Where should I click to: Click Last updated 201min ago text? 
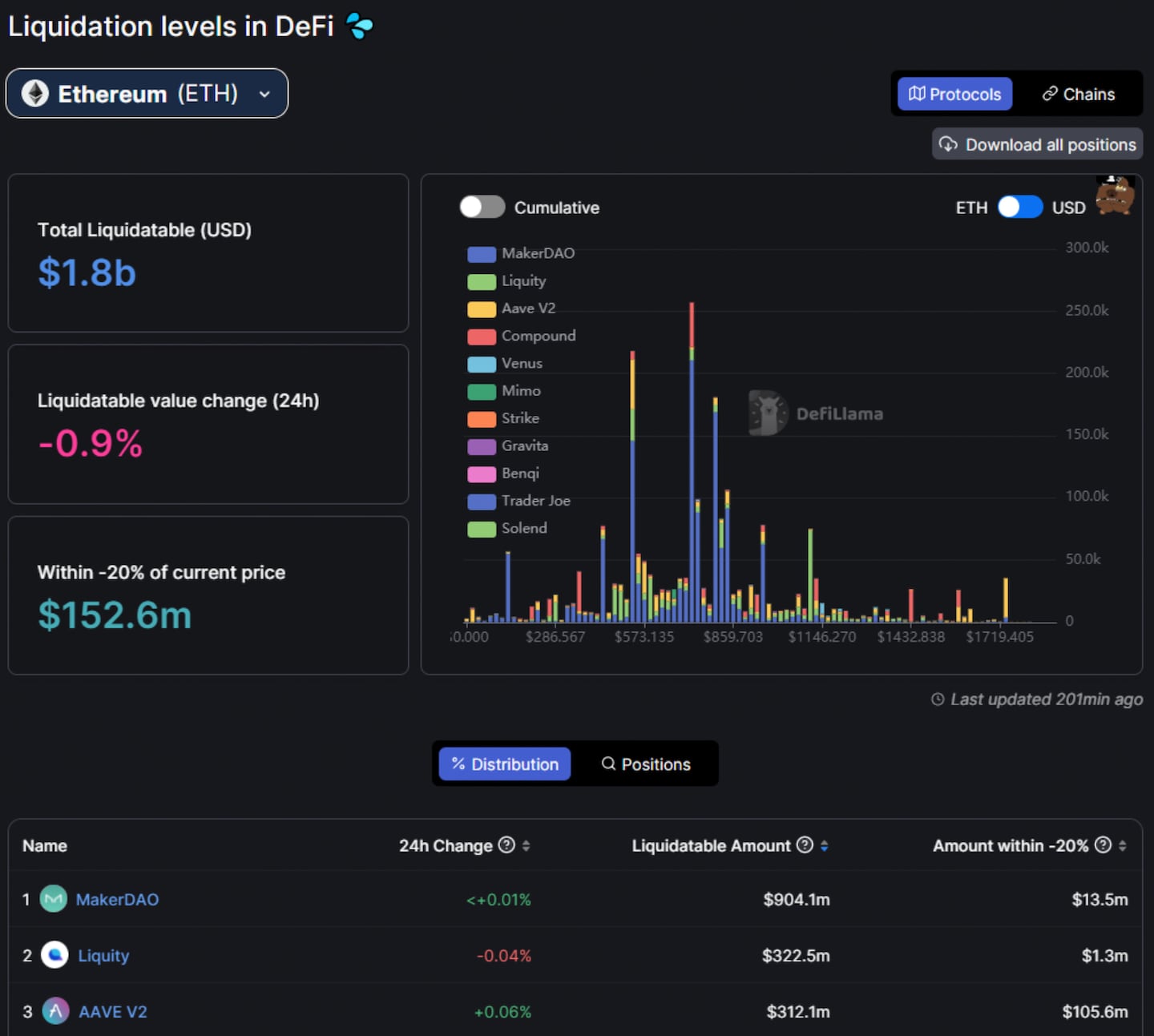pos(1047,699)
